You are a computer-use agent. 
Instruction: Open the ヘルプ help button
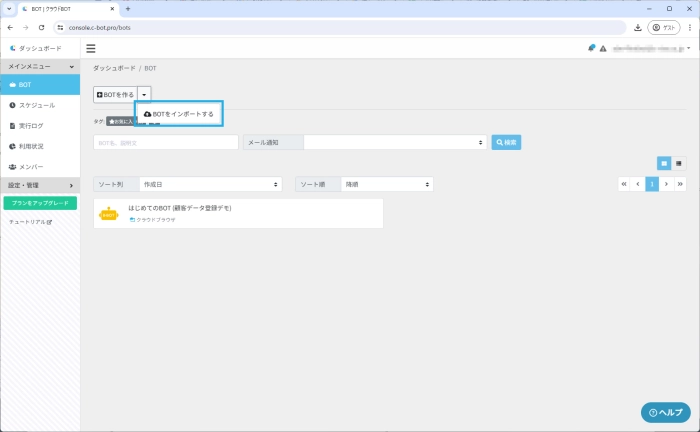(665, 412)
